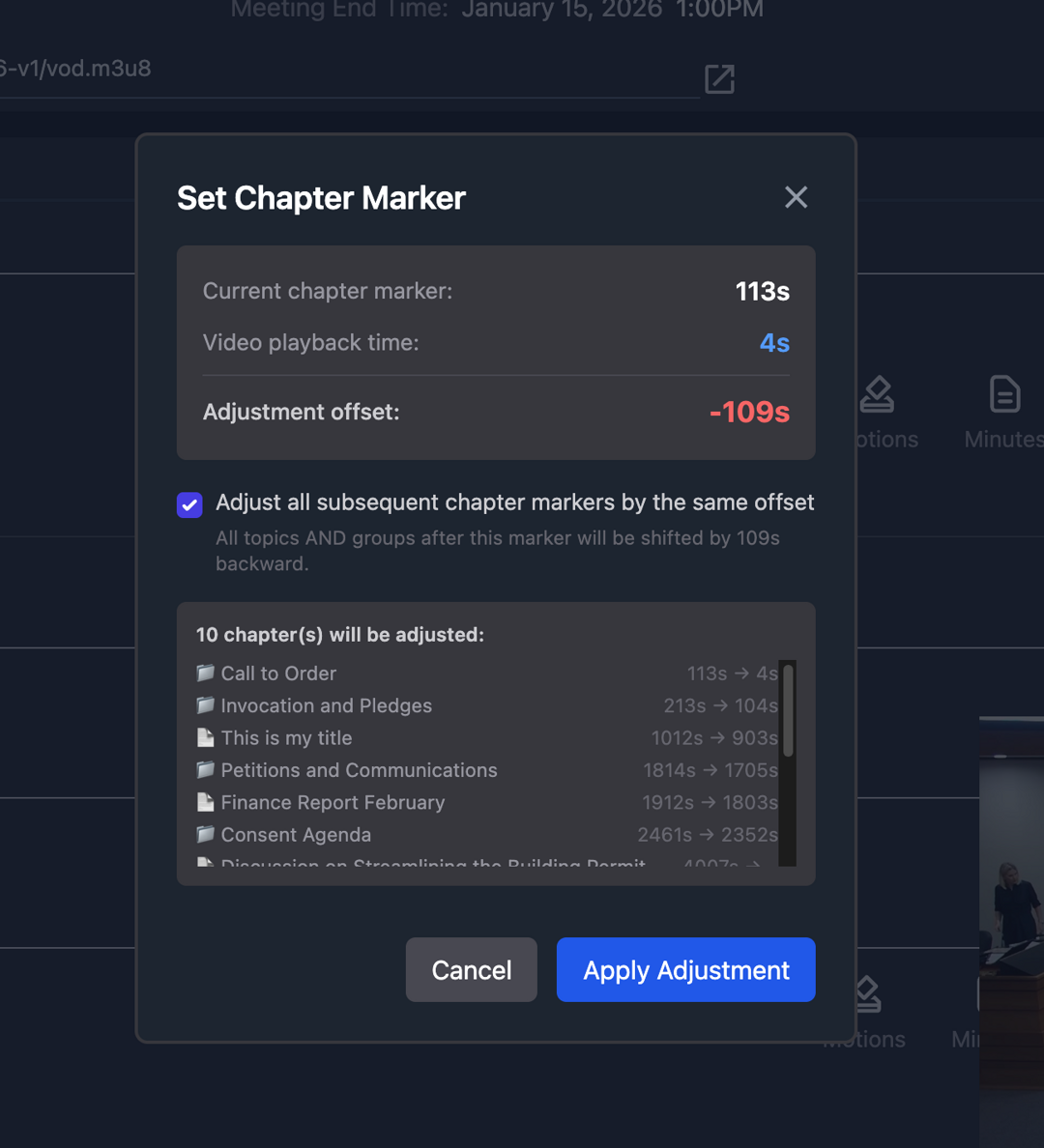
Task: Select the document icon beside Finance Report February
Action: point(205,802)
